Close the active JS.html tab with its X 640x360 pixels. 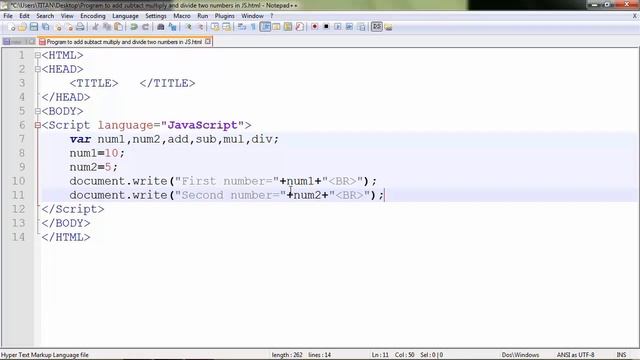(208, 42)
